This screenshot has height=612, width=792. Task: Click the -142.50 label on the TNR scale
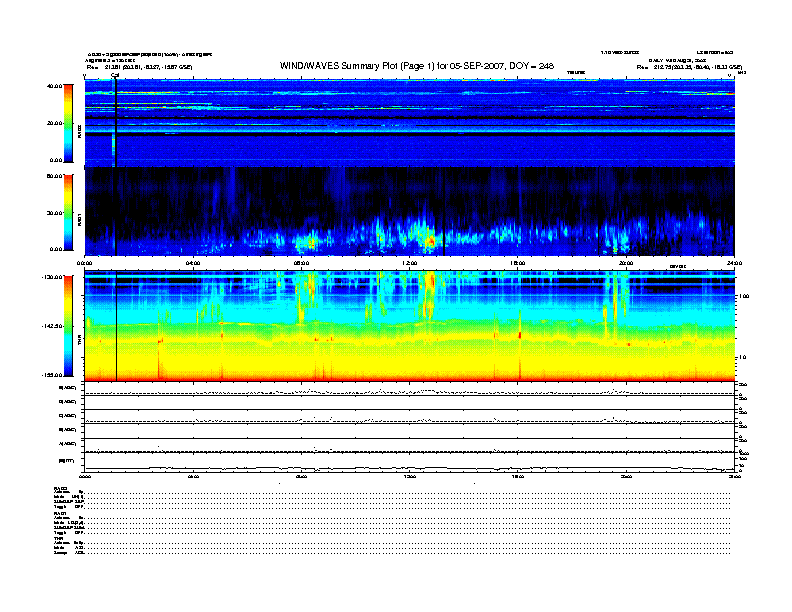coord(52,326)
